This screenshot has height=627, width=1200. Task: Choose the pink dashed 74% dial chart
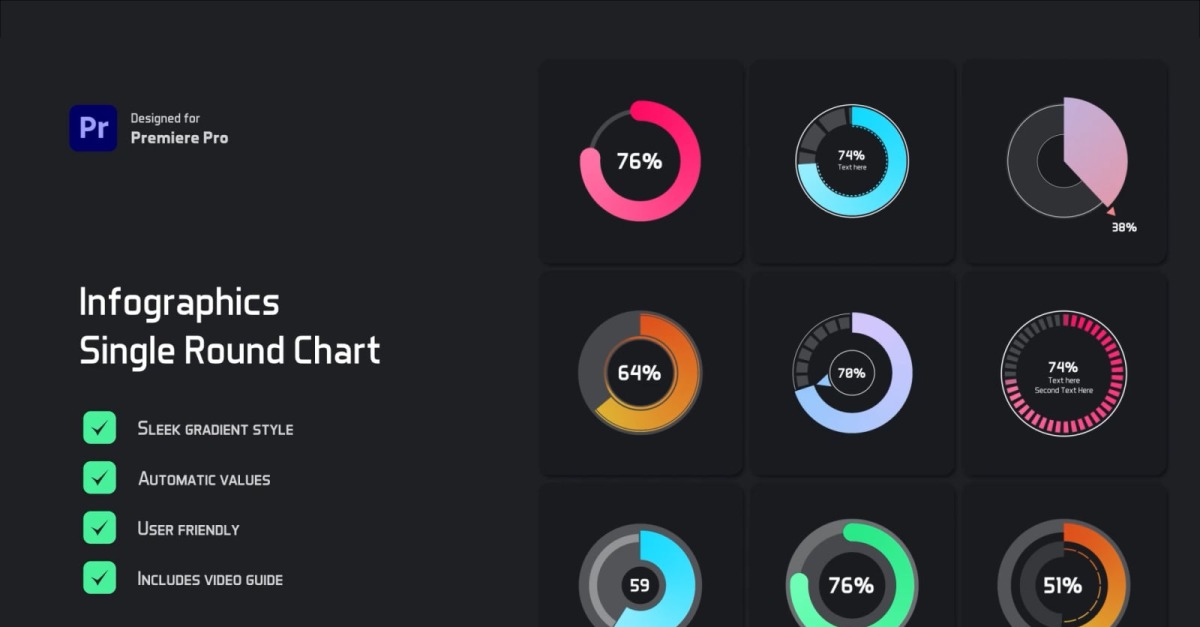point(1063,374)
